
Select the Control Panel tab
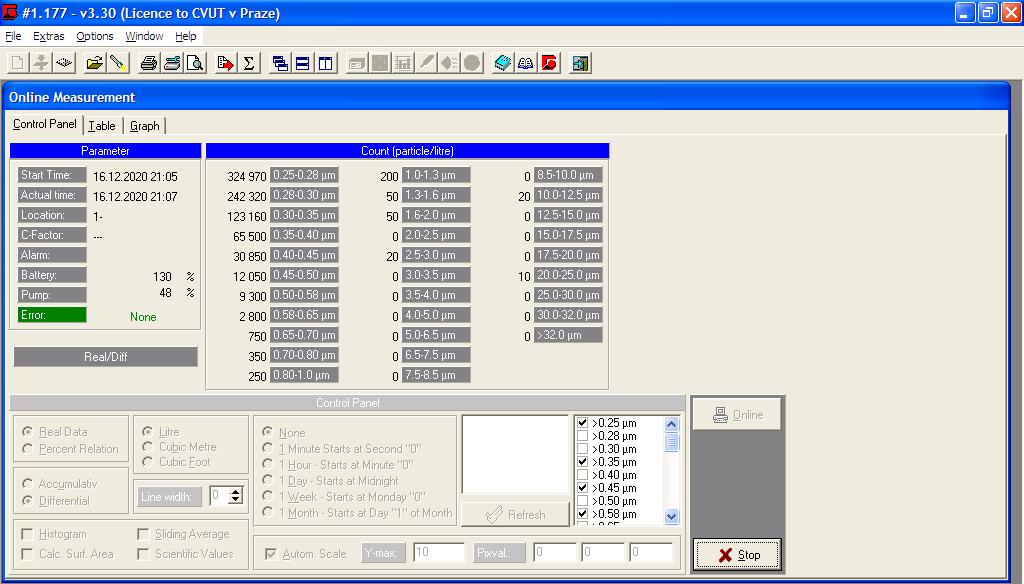[44, 124]
